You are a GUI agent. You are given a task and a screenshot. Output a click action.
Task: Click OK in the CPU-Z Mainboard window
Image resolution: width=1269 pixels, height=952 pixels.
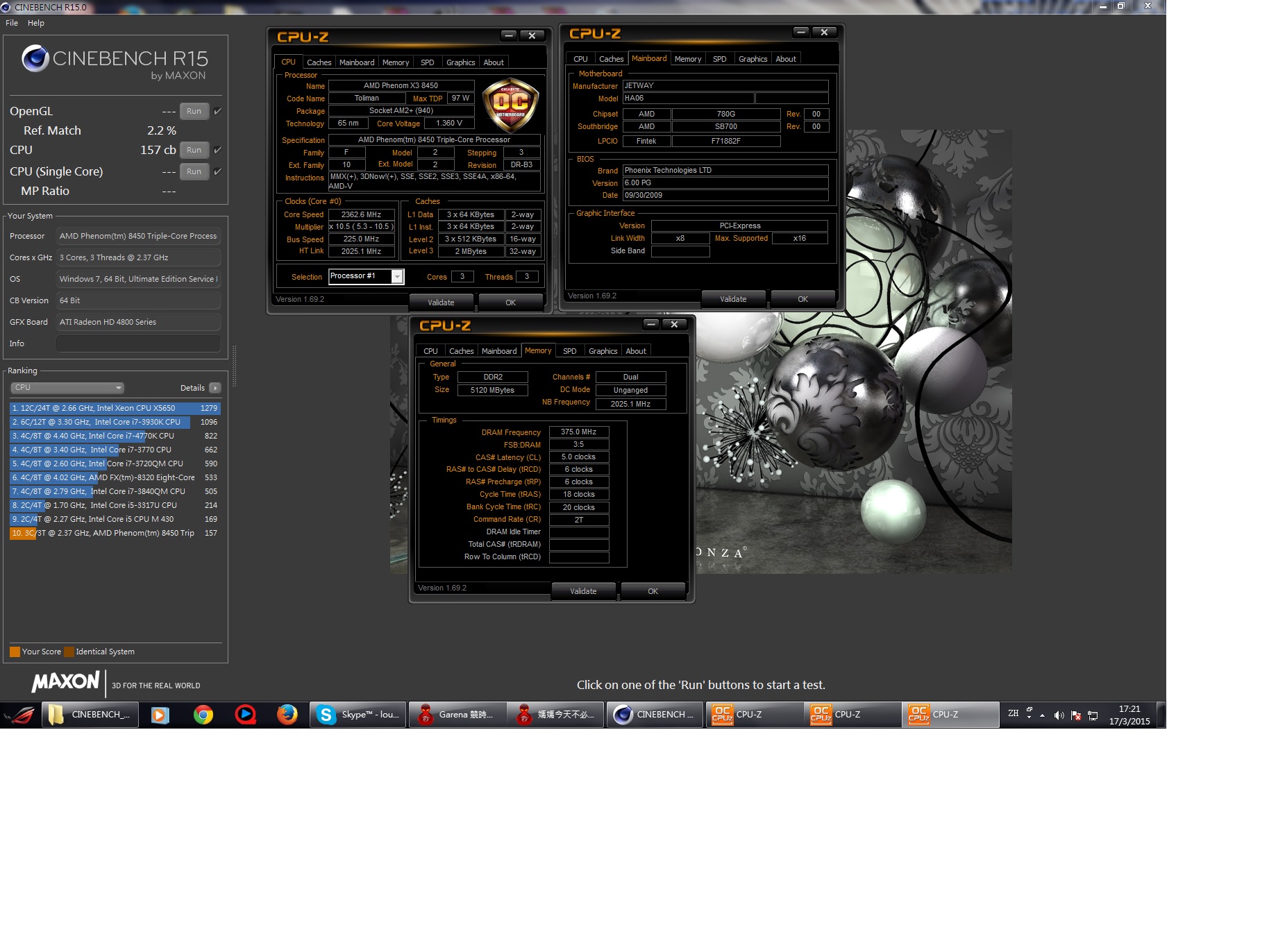pyautogui.click(x=802, y=299)
